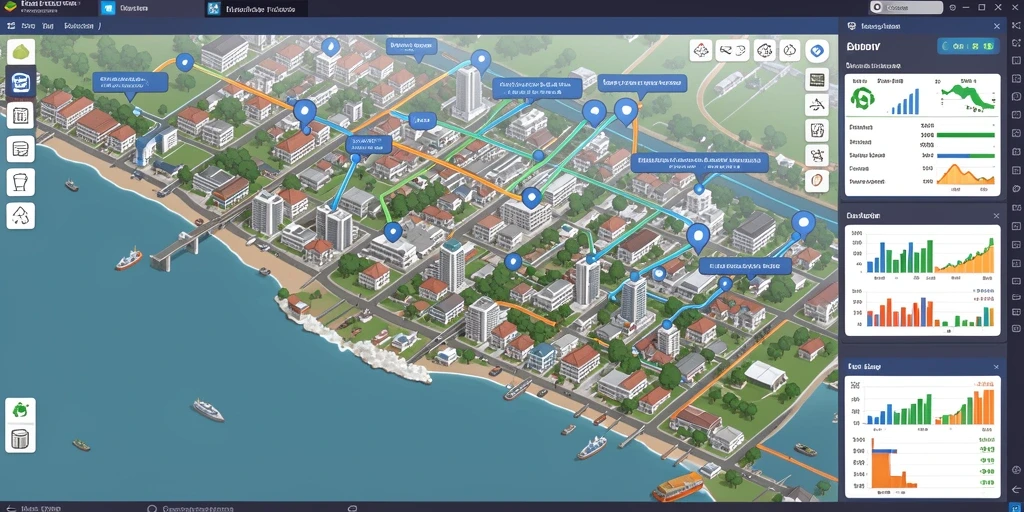Click the recycle triangle icon in left toolbar
This screenshot has width=1024, height=512.
click(x=21, y=216)
